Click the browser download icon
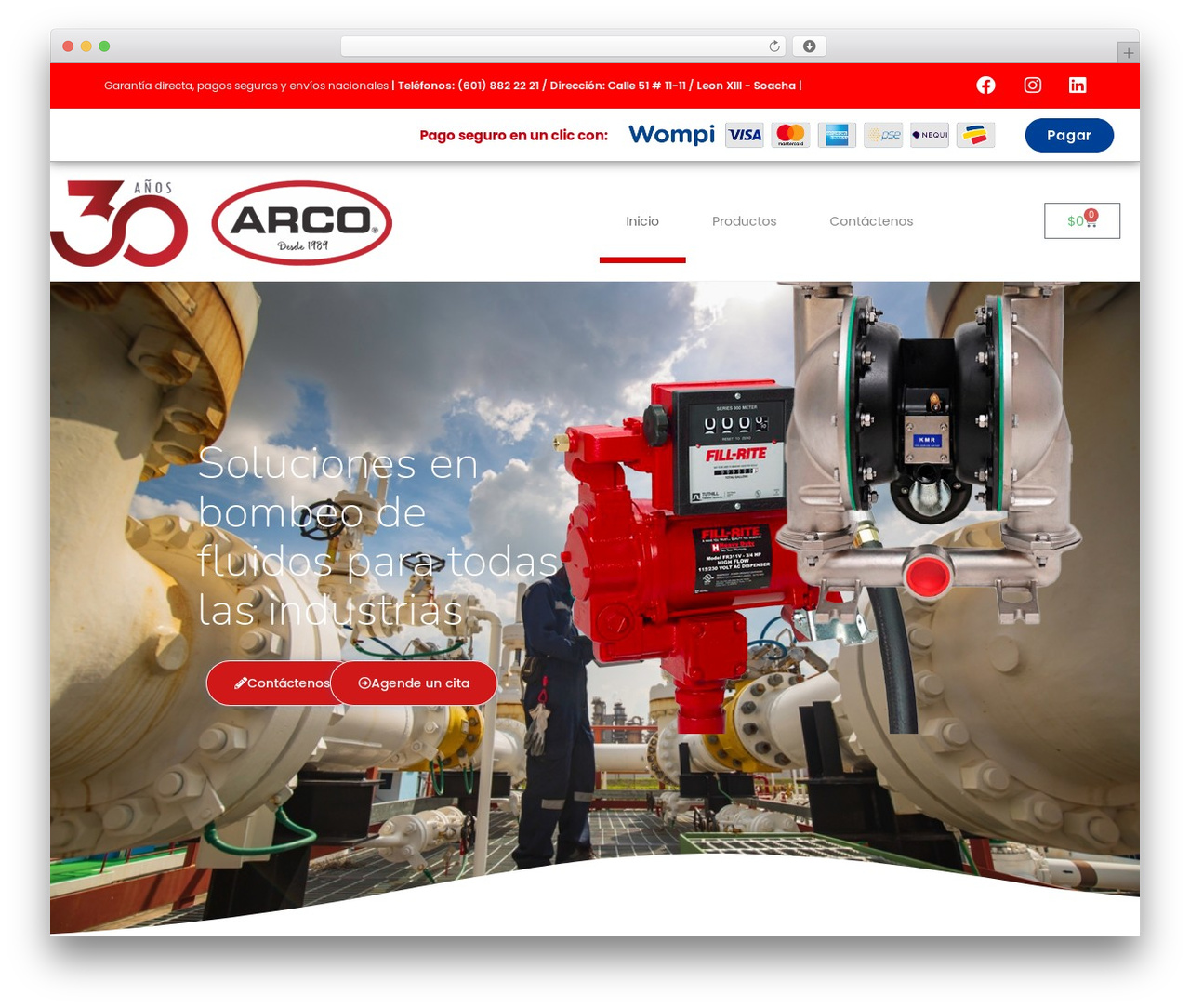The image size is (1190, 1008). 809,46
